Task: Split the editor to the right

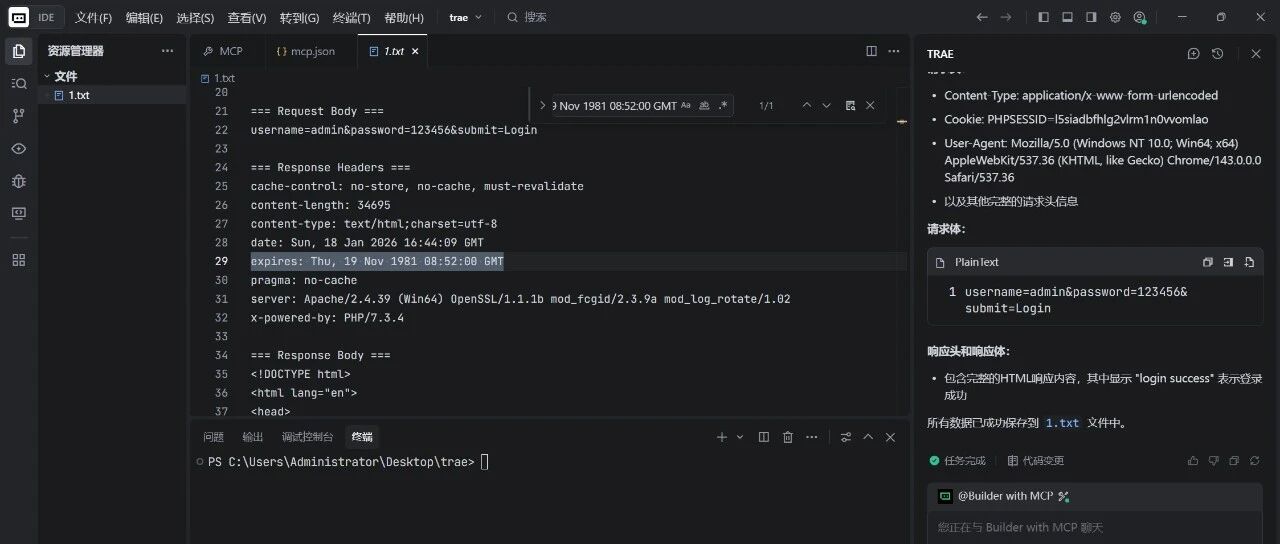Action: 871,51
